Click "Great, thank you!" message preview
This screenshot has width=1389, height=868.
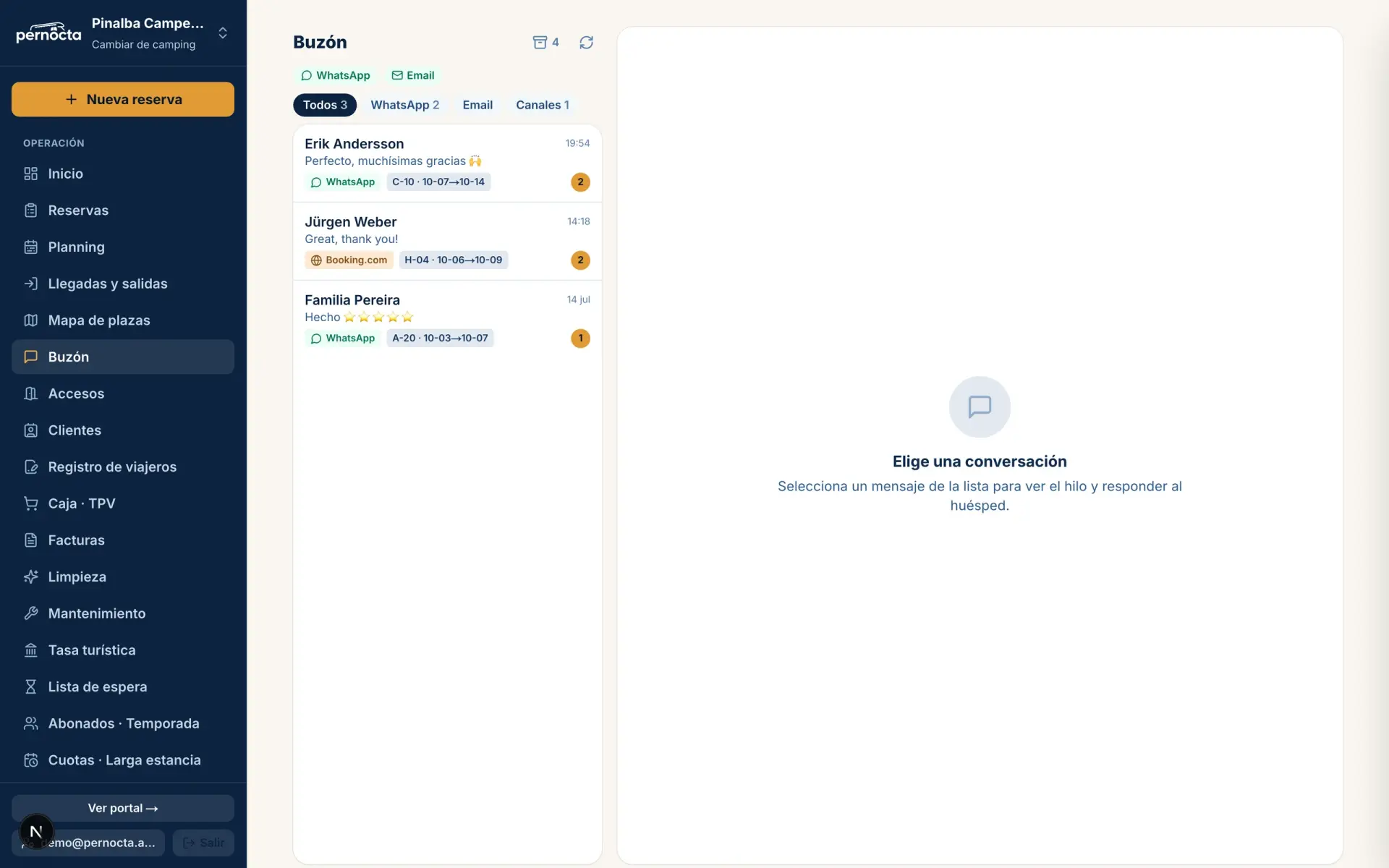[352, 239]
